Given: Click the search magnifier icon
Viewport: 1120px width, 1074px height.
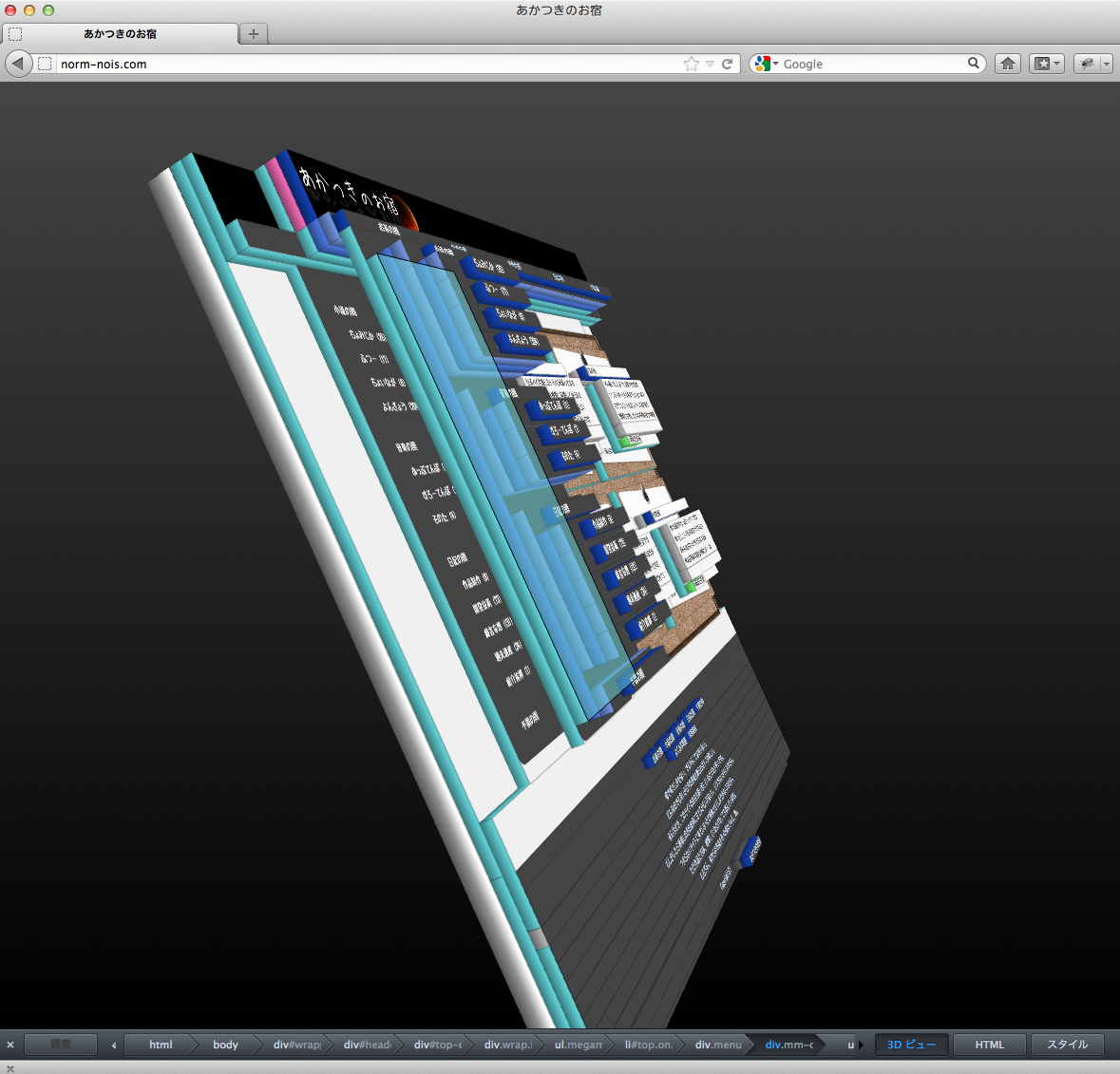Looking at the screenshot, I should [x=974, y=64].
